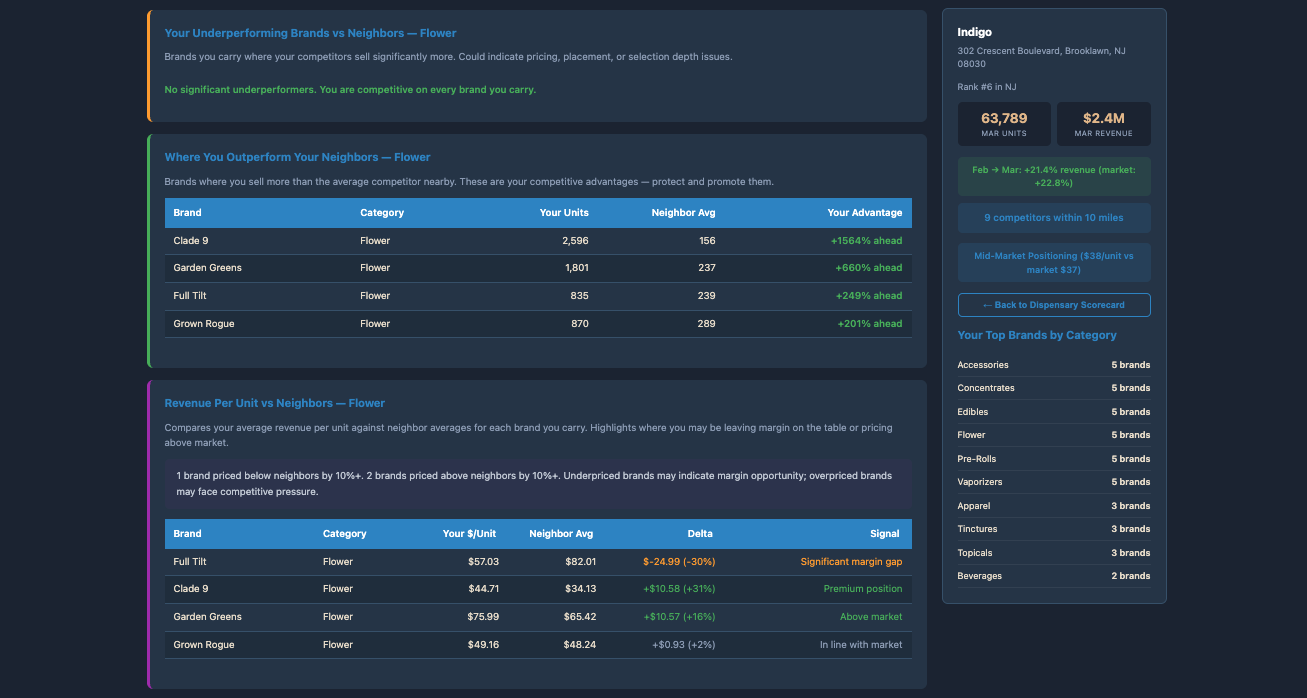1307x698 pixels.
Task: Click the Indigo dispensary name
Action: pyautogui.click(x=975, y=33)
